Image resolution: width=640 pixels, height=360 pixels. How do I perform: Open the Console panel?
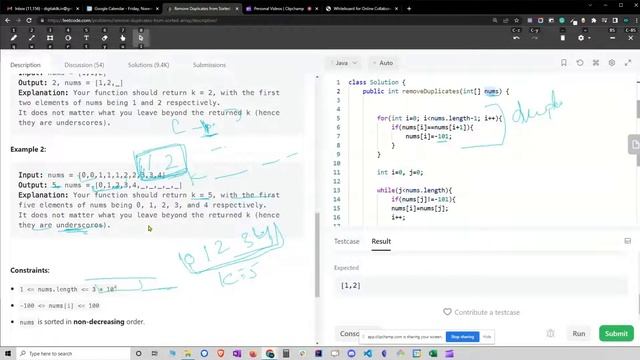click(349, 333)
